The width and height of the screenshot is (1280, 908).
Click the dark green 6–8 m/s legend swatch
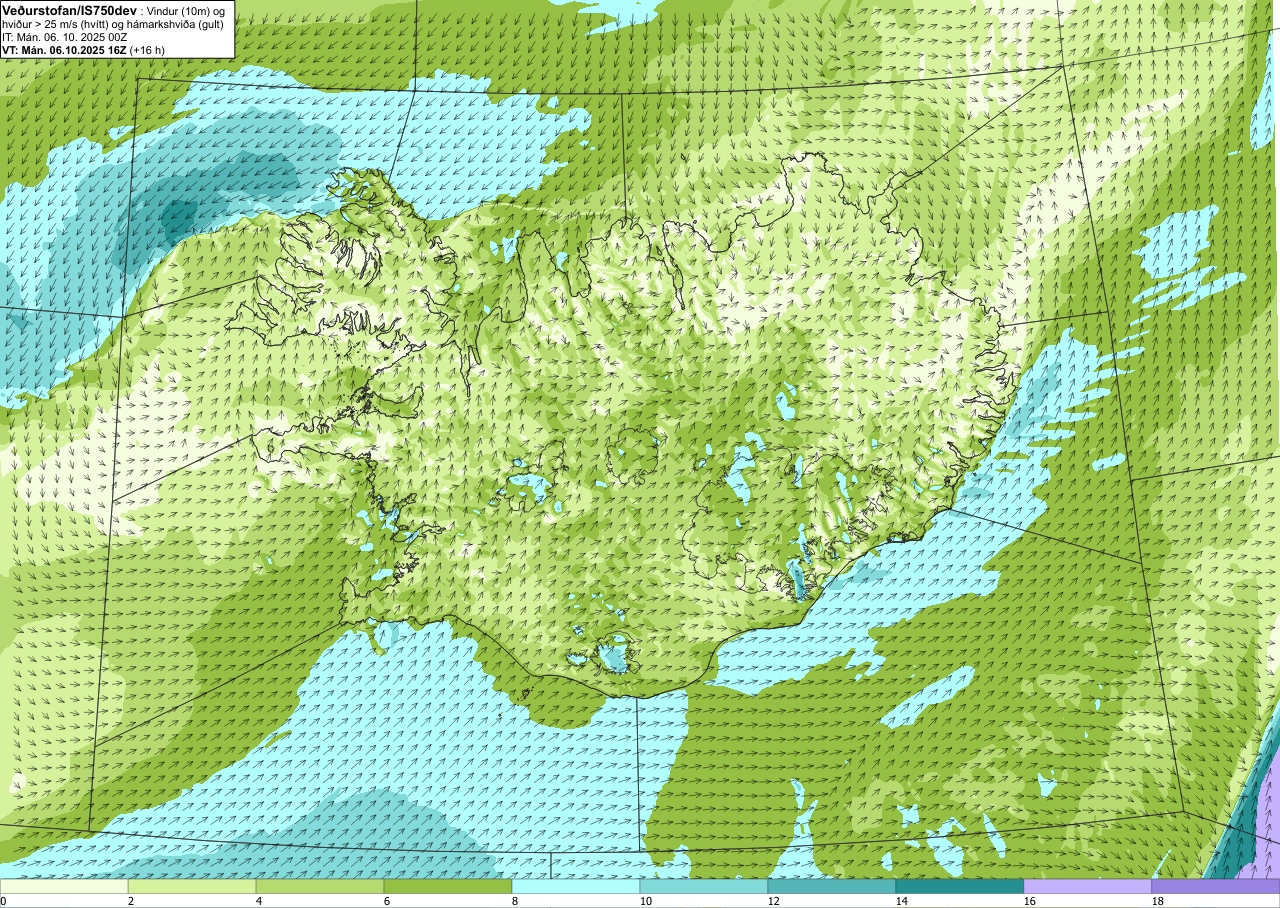(448, 886)
